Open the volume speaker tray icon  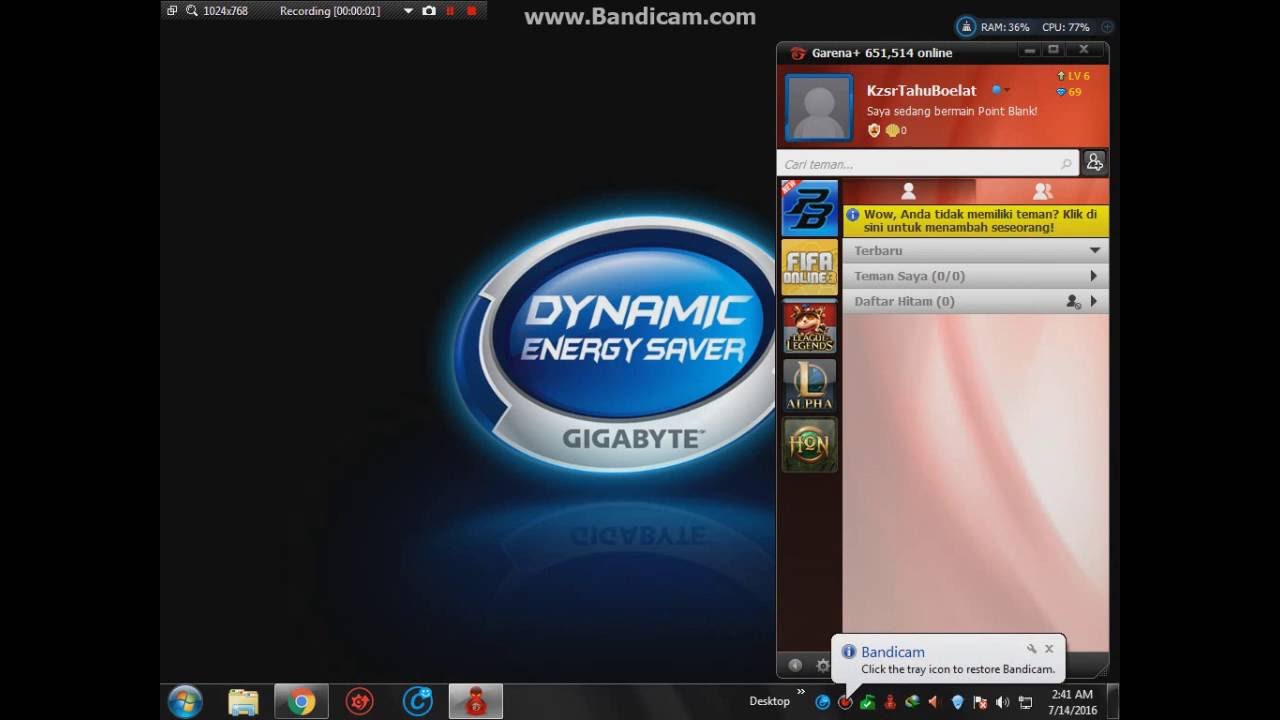coord(1003,702)
